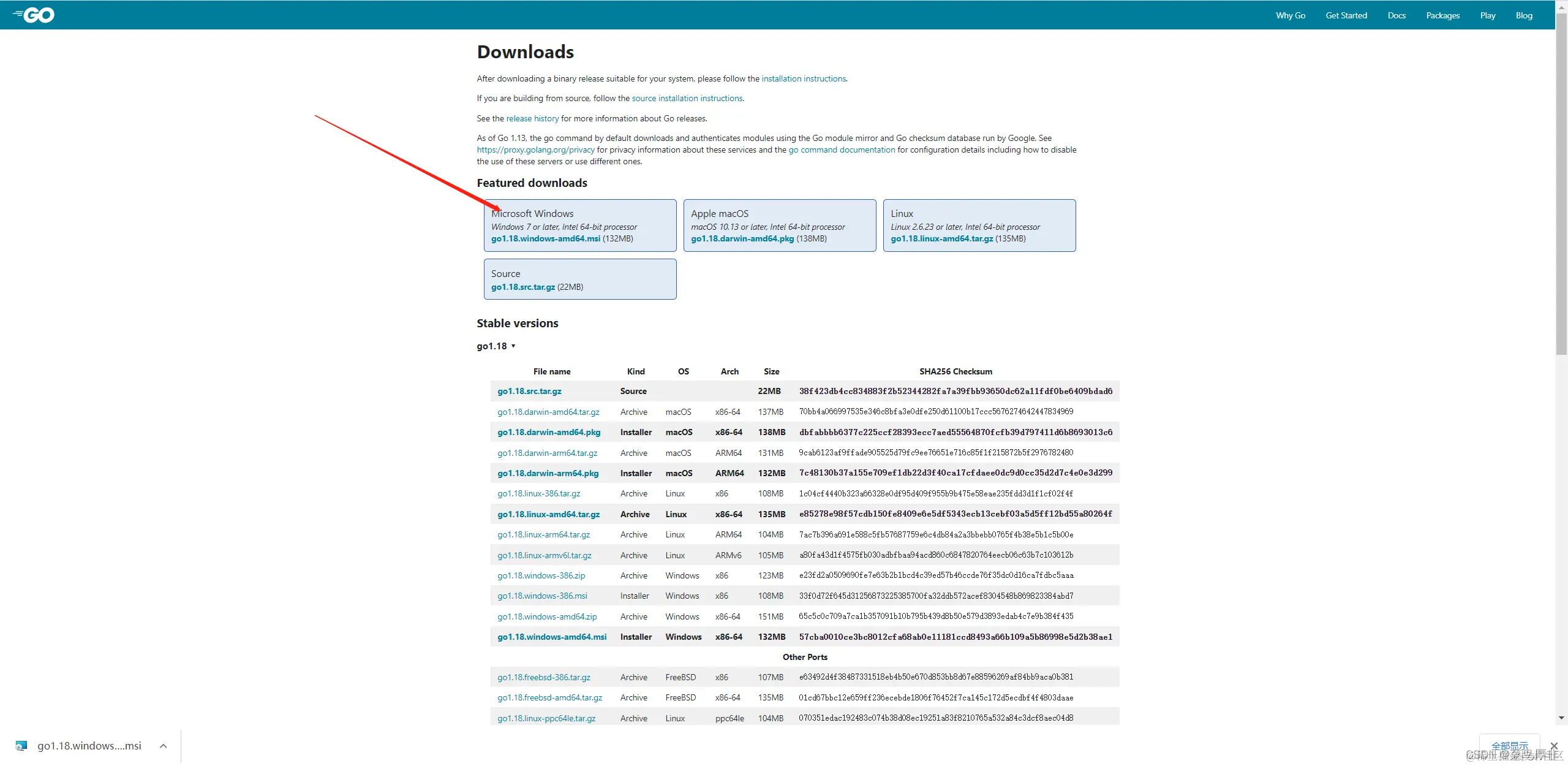Download go1.18.windows-386.zip from the table
The image size is (1568, 766).
click(x=541, y=576)
